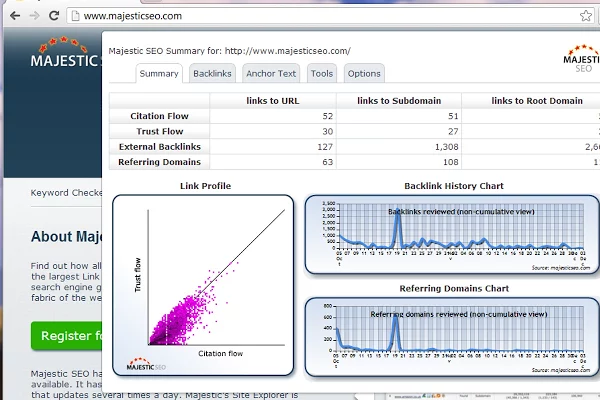Click the page icon in the address bar
Image resolution: width=600 pixels, height=400 pixels.
75,16
